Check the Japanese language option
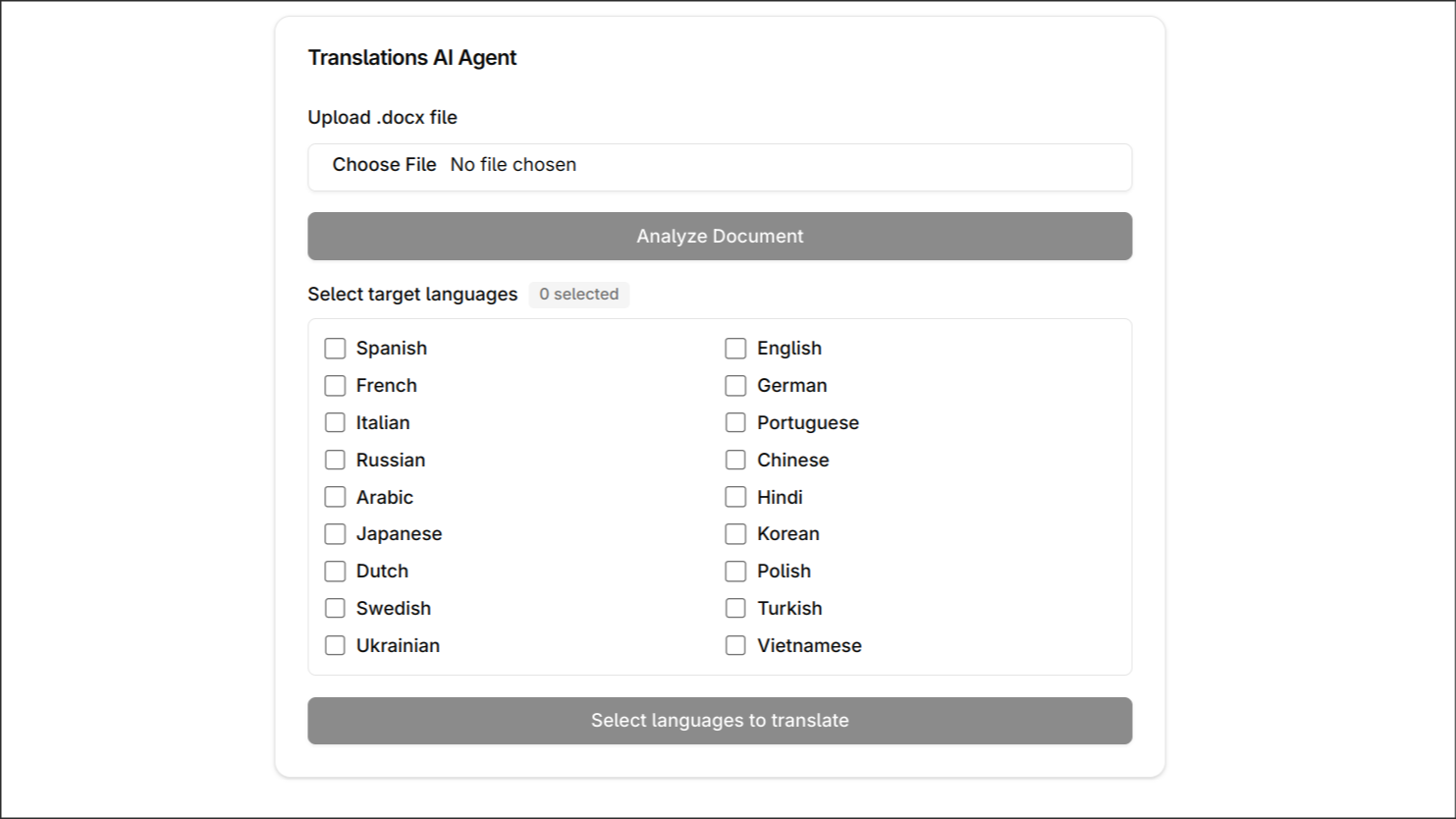The image size is (1456, 819). point(335,534)
